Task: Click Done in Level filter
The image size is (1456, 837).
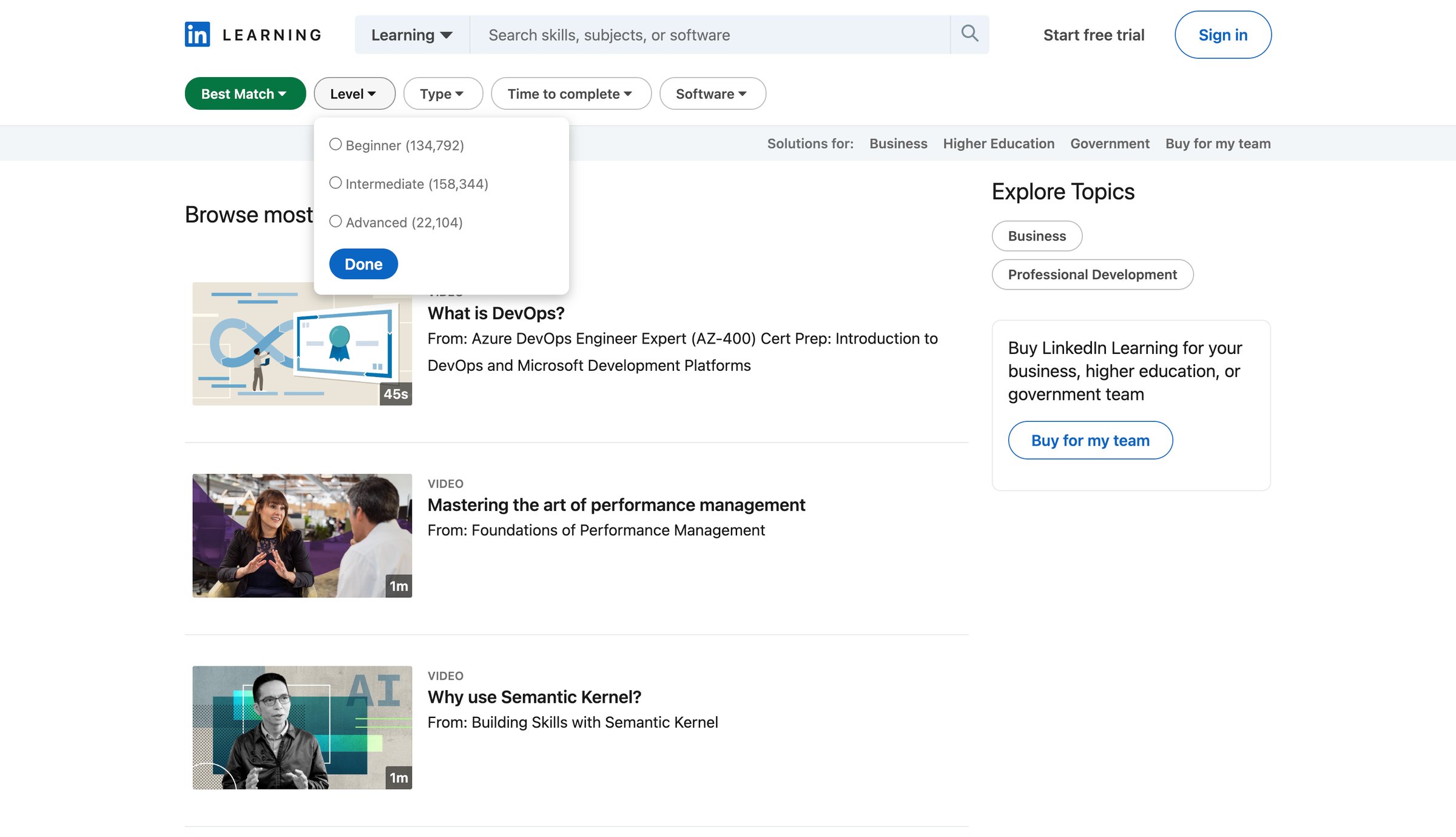Action: pyautogui.click(x=363, y=264)
